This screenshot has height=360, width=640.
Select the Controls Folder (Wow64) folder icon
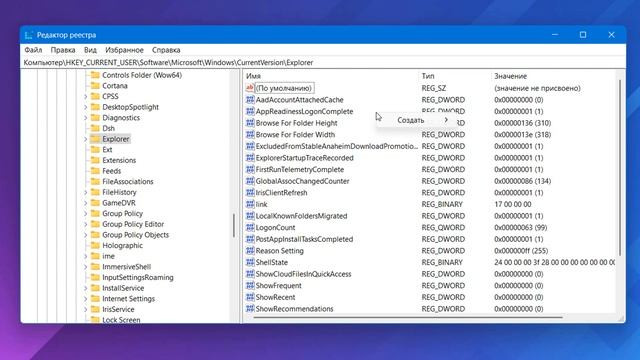click(95, 75)
